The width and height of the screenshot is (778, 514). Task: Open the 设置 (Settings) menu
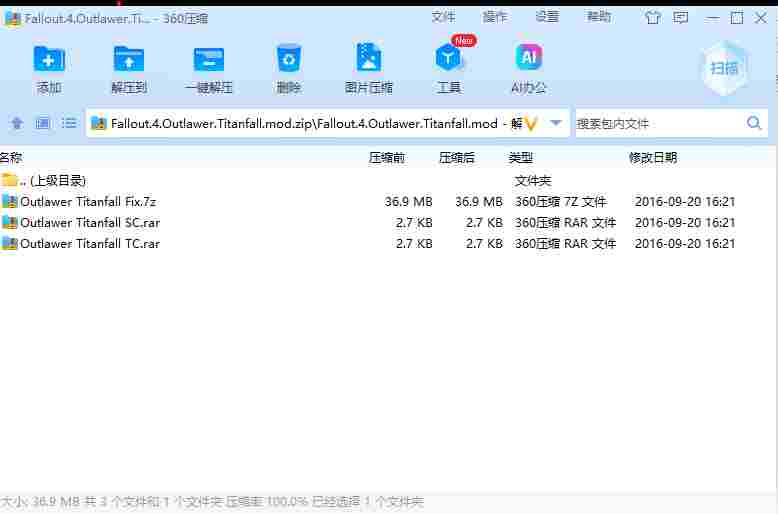coord(547,17)
